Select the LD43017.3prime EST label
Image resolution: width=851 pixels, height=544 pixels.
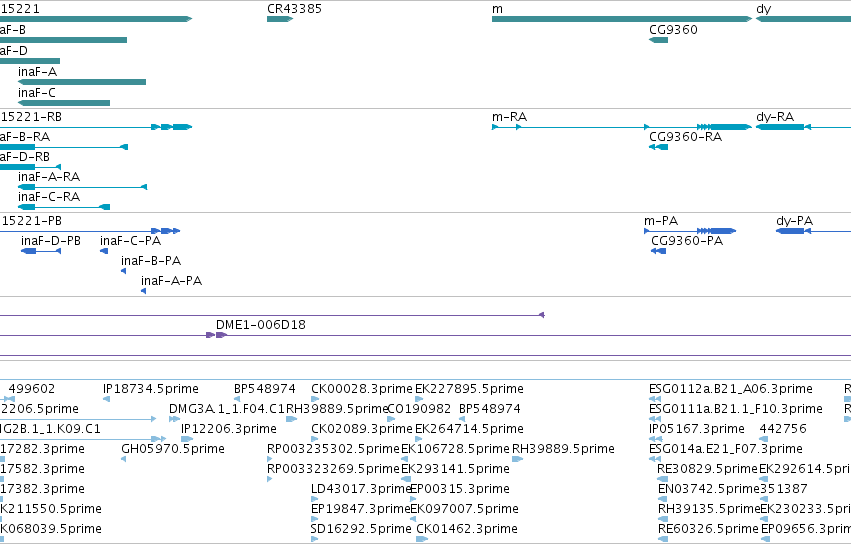(x=360, y=489)
